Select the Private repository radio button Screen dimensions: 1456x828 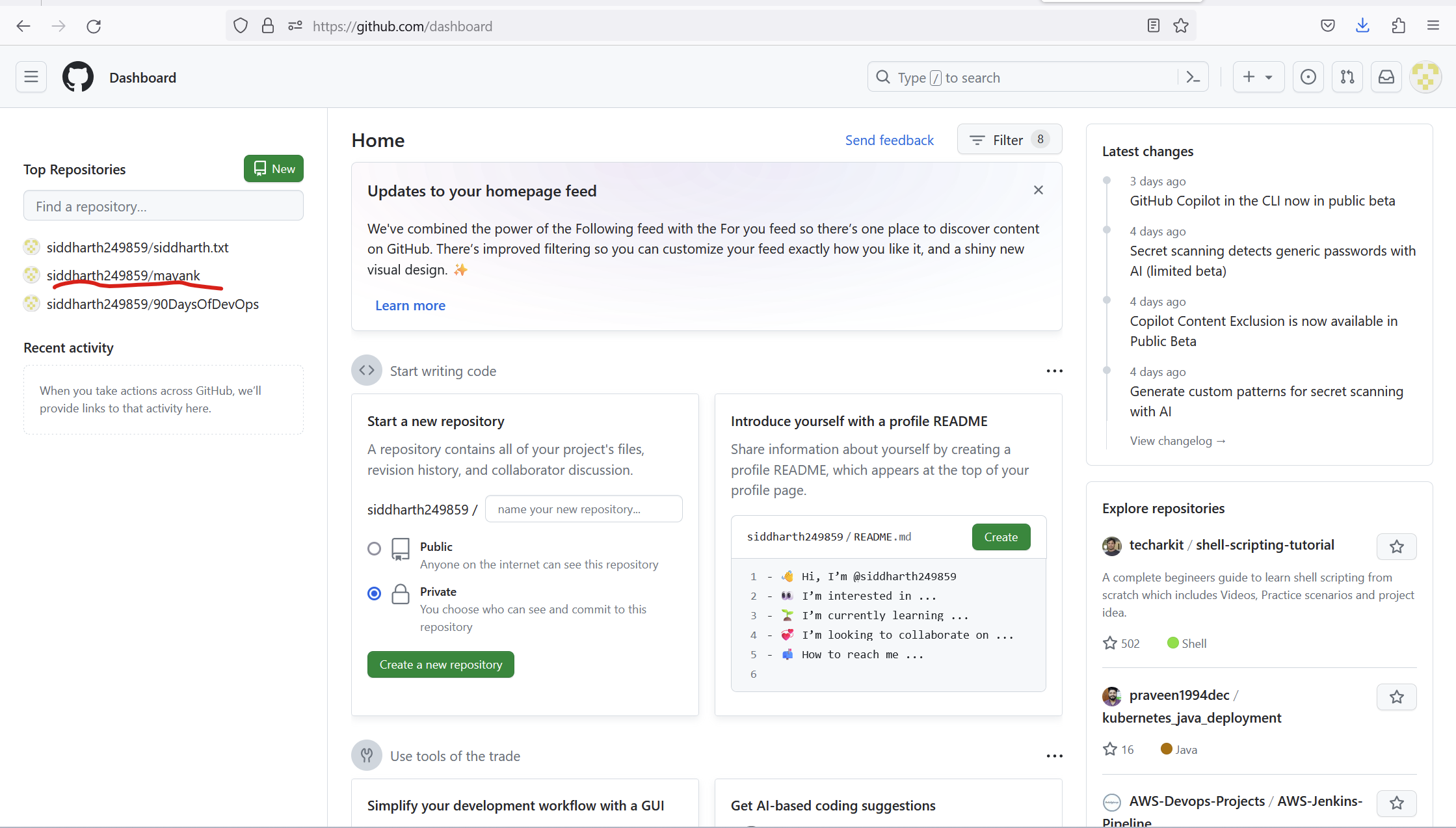point(374,593)
